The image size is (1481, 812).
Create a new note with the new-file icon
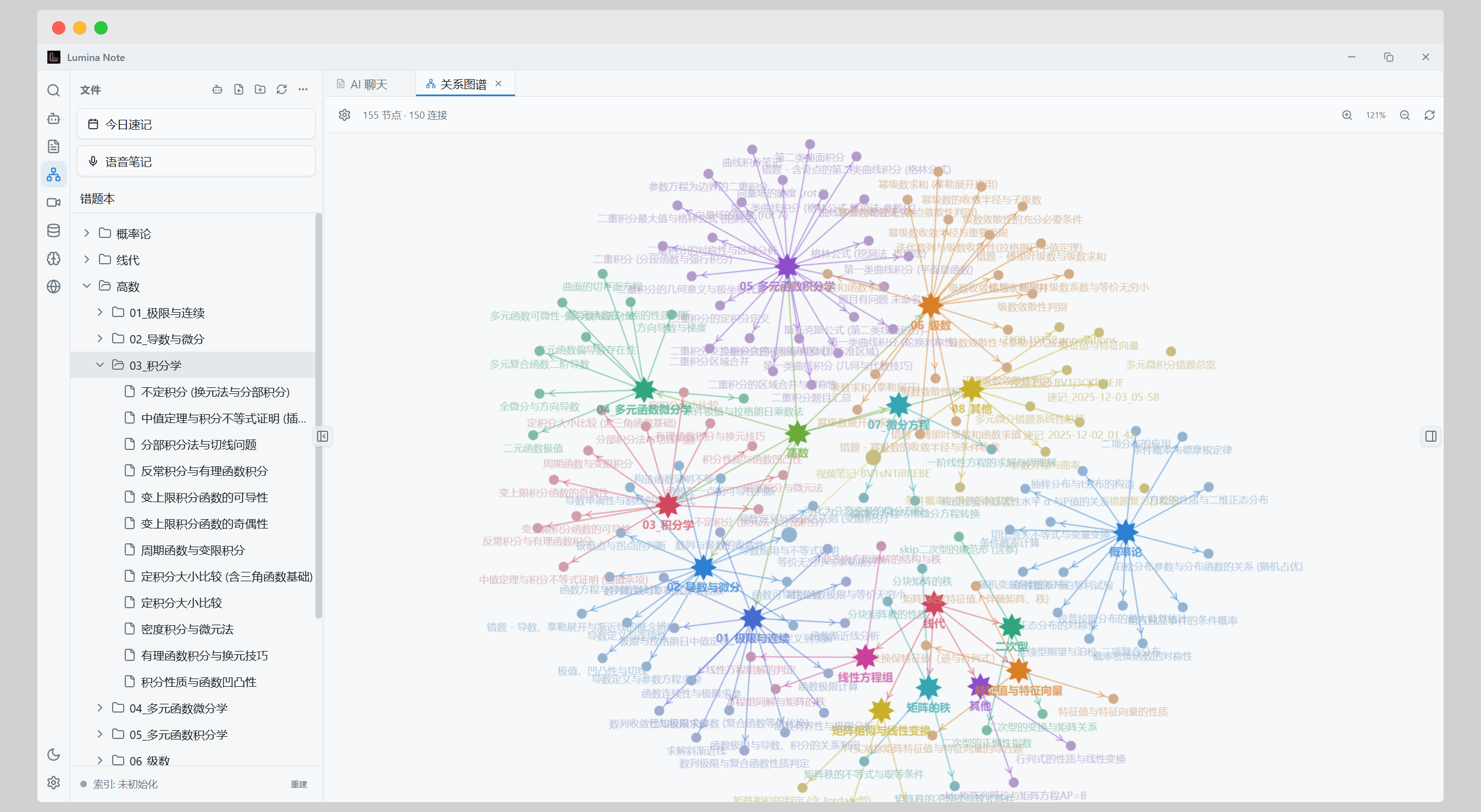pyautogui.click(x=238, y=89)
